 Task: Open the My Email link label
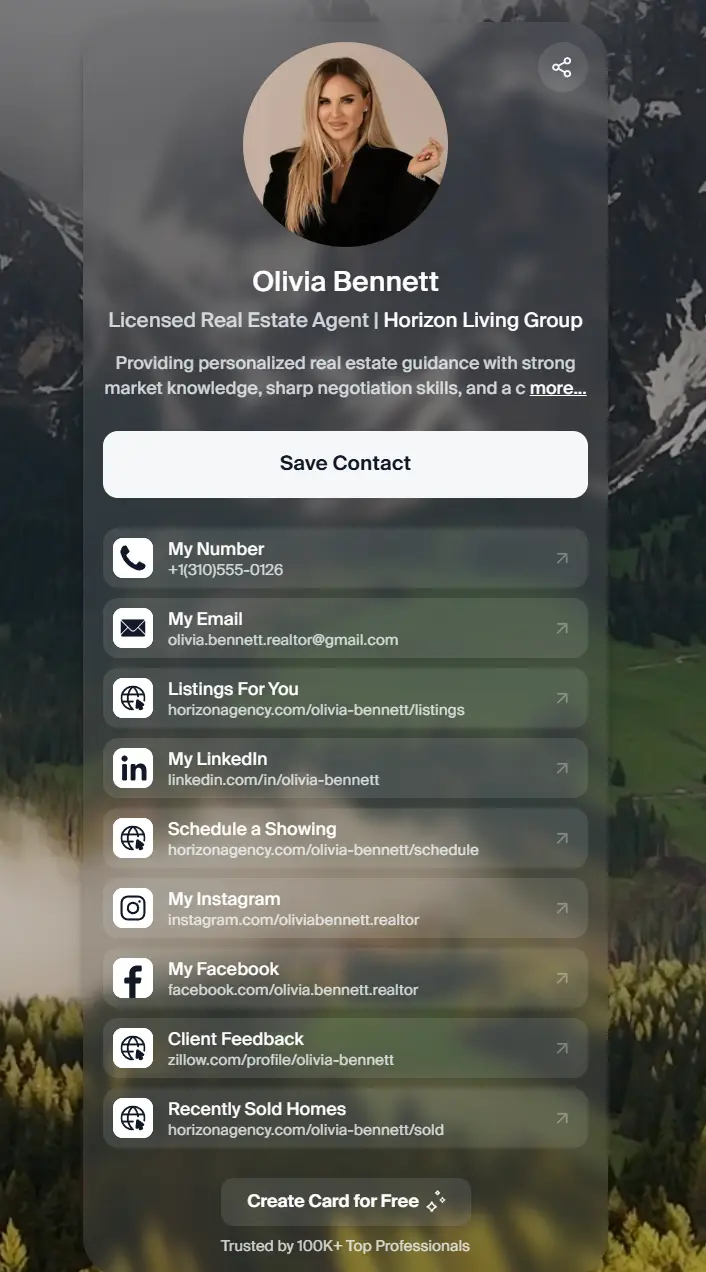205,619
